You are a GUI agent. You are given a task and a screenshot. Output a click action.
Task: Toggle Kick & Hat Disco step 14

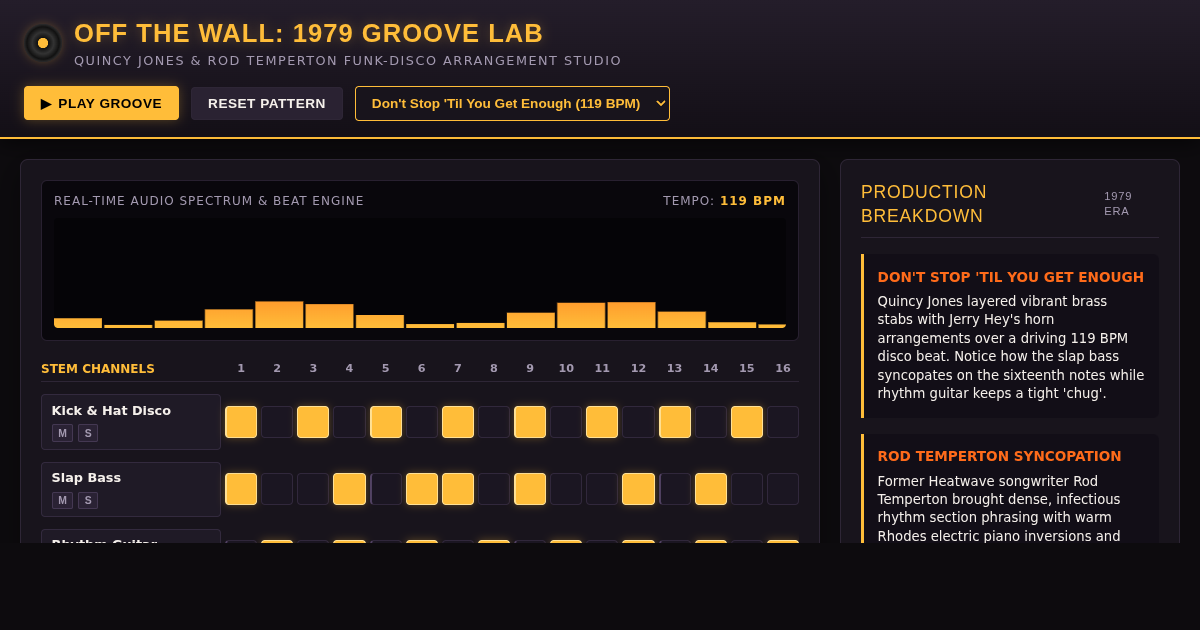tap(711, 422)
